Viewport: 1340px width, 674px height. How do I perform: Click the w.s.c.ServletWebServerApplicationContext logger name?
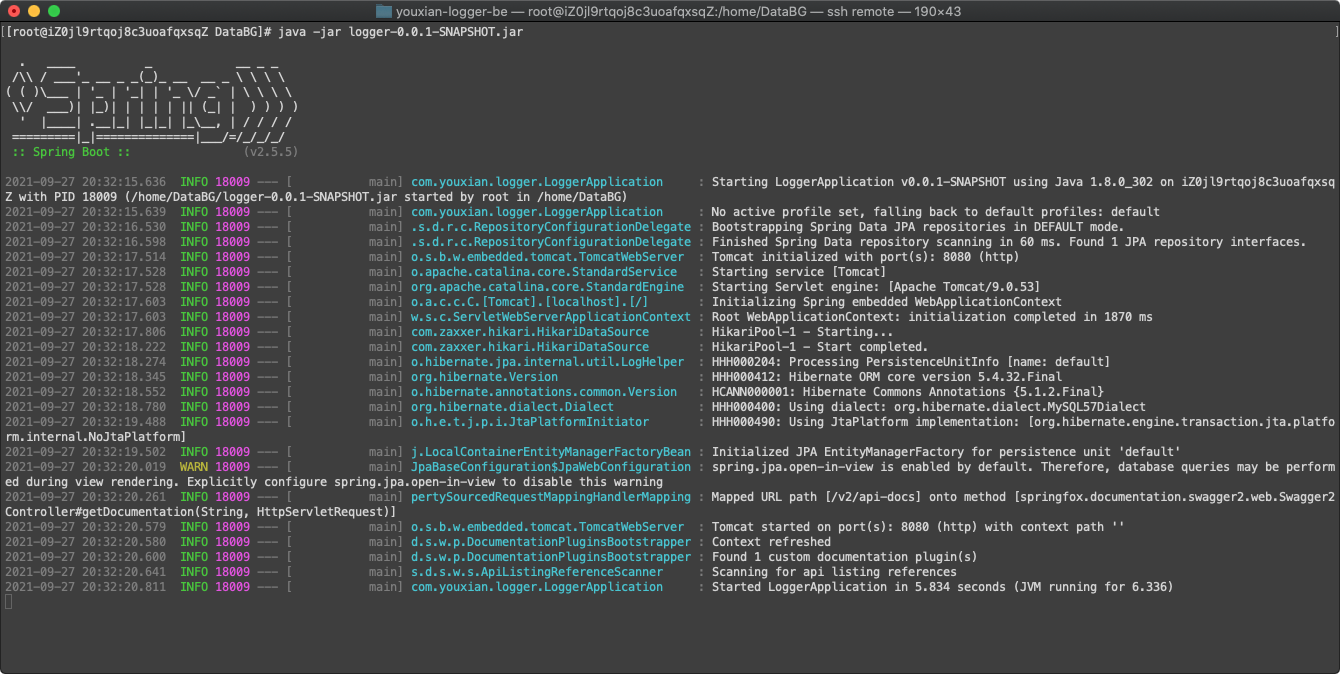pos(551,317)
